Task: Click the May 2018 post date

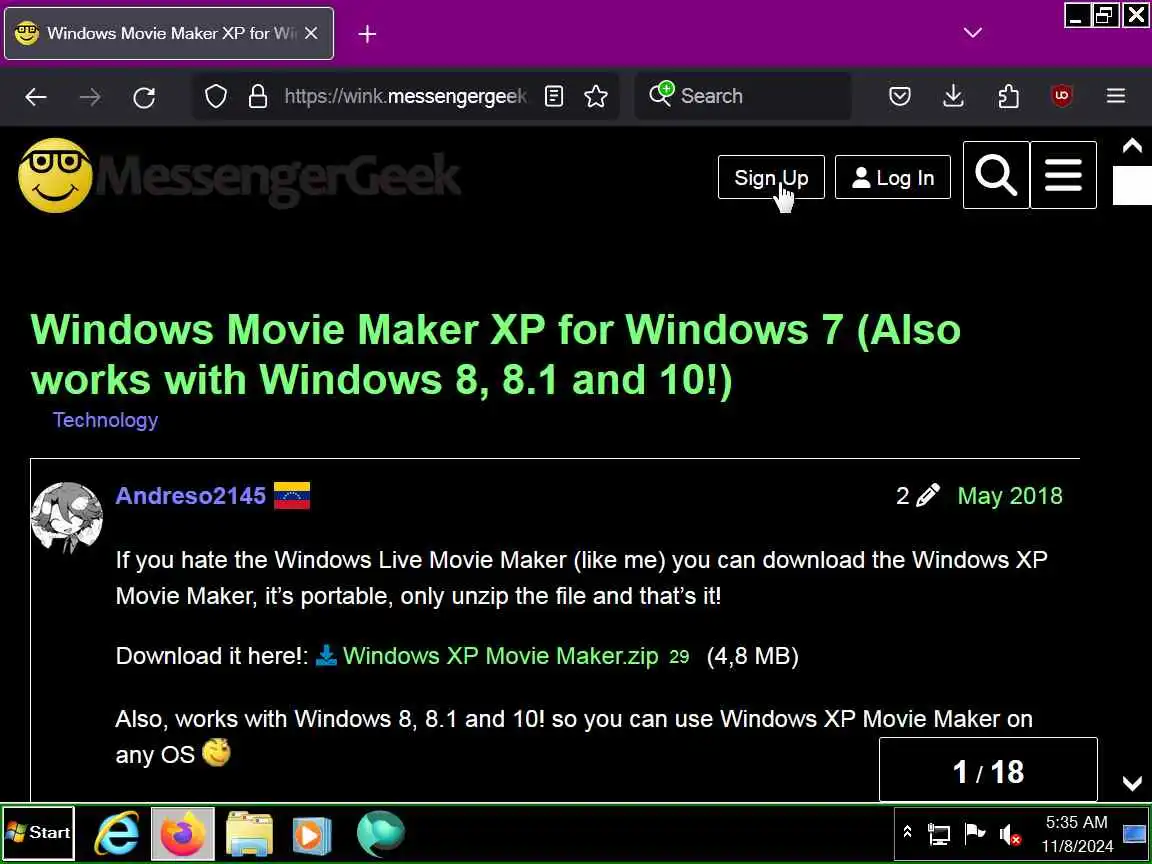Action: pyautogui.click(x=1009, y=496)
